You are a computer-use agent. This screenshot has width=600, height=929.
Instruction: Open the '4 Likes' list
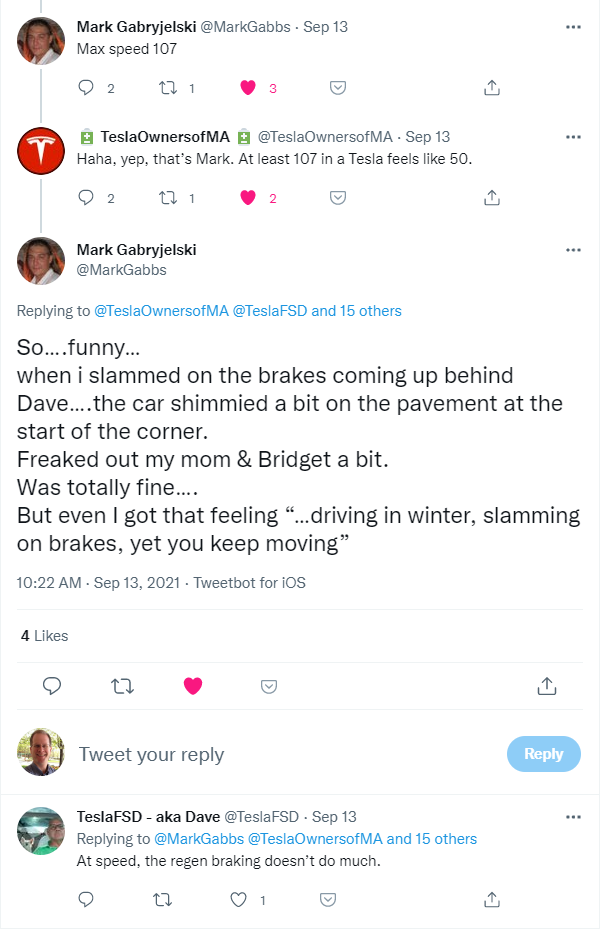click(x=44, y=636)
